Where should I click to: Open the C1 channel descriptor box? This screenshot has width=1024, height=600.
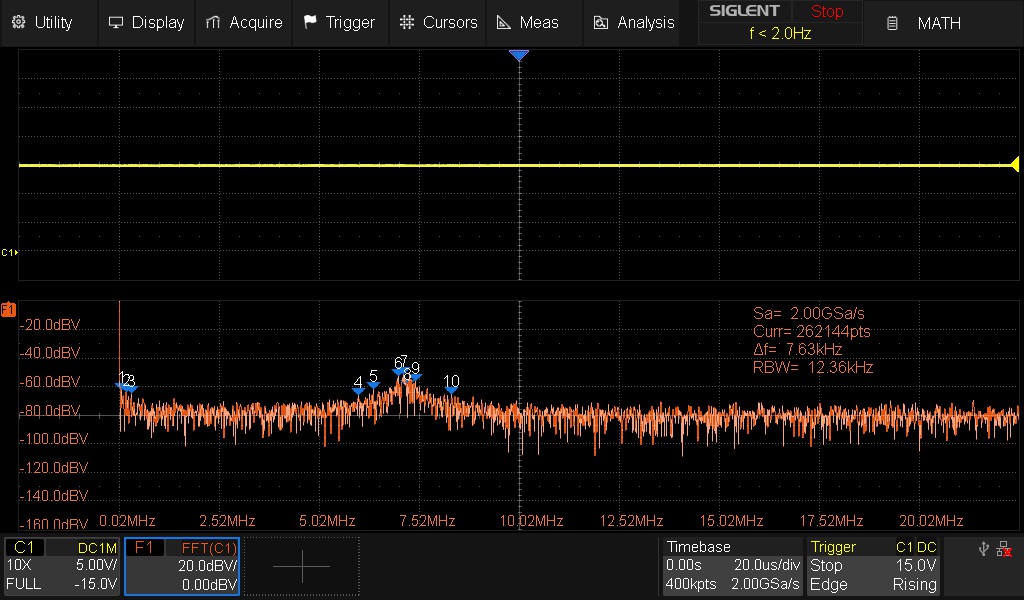(x=62, y=566)
